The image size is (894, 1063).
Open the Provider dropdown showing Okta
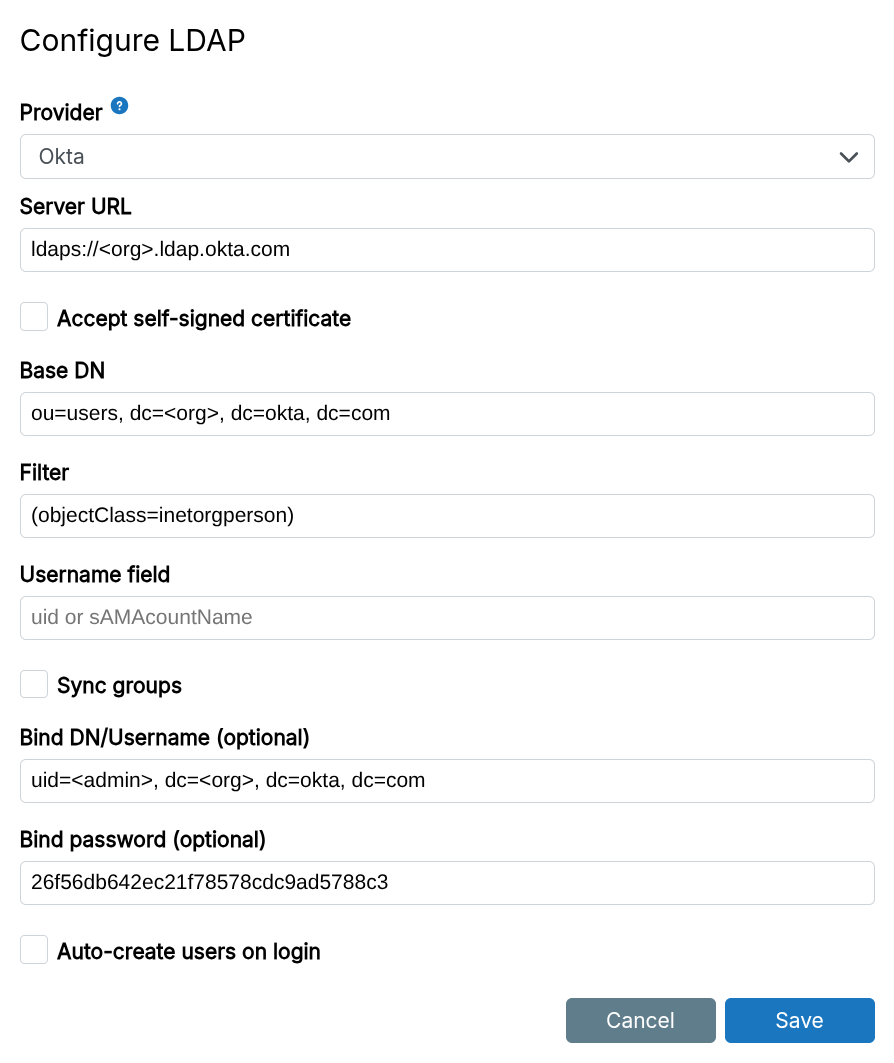447,156
